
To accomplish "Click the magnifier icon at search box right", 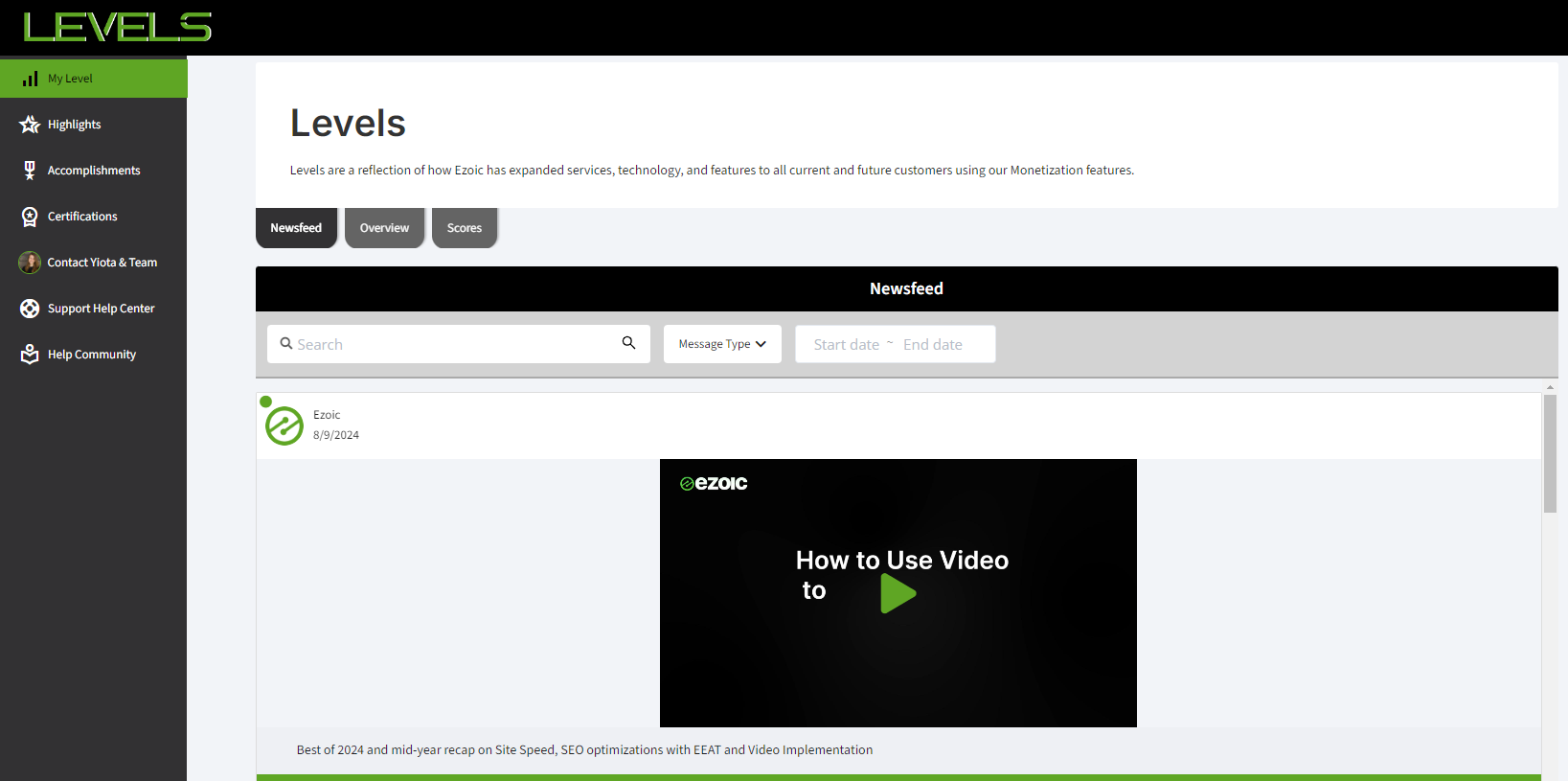I will [x=628, y=343].
